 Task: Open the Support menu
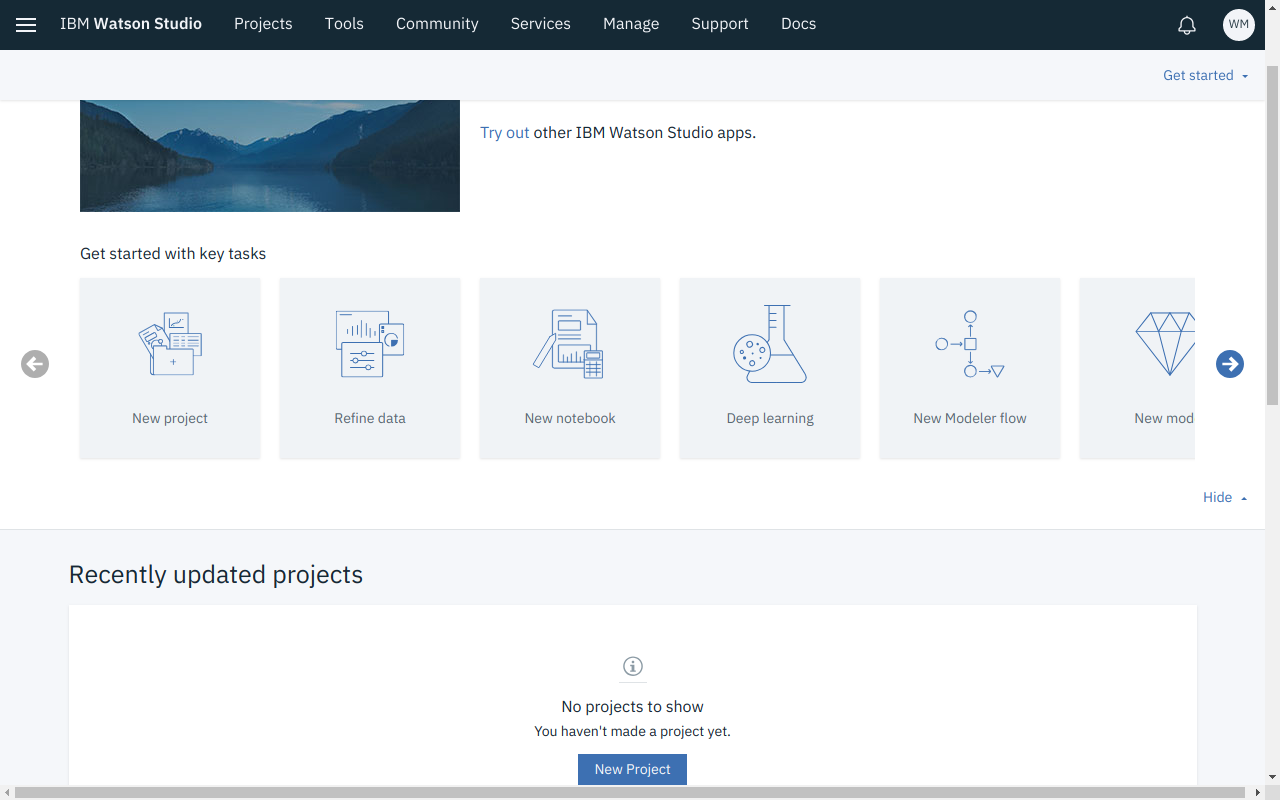point(720,24)
